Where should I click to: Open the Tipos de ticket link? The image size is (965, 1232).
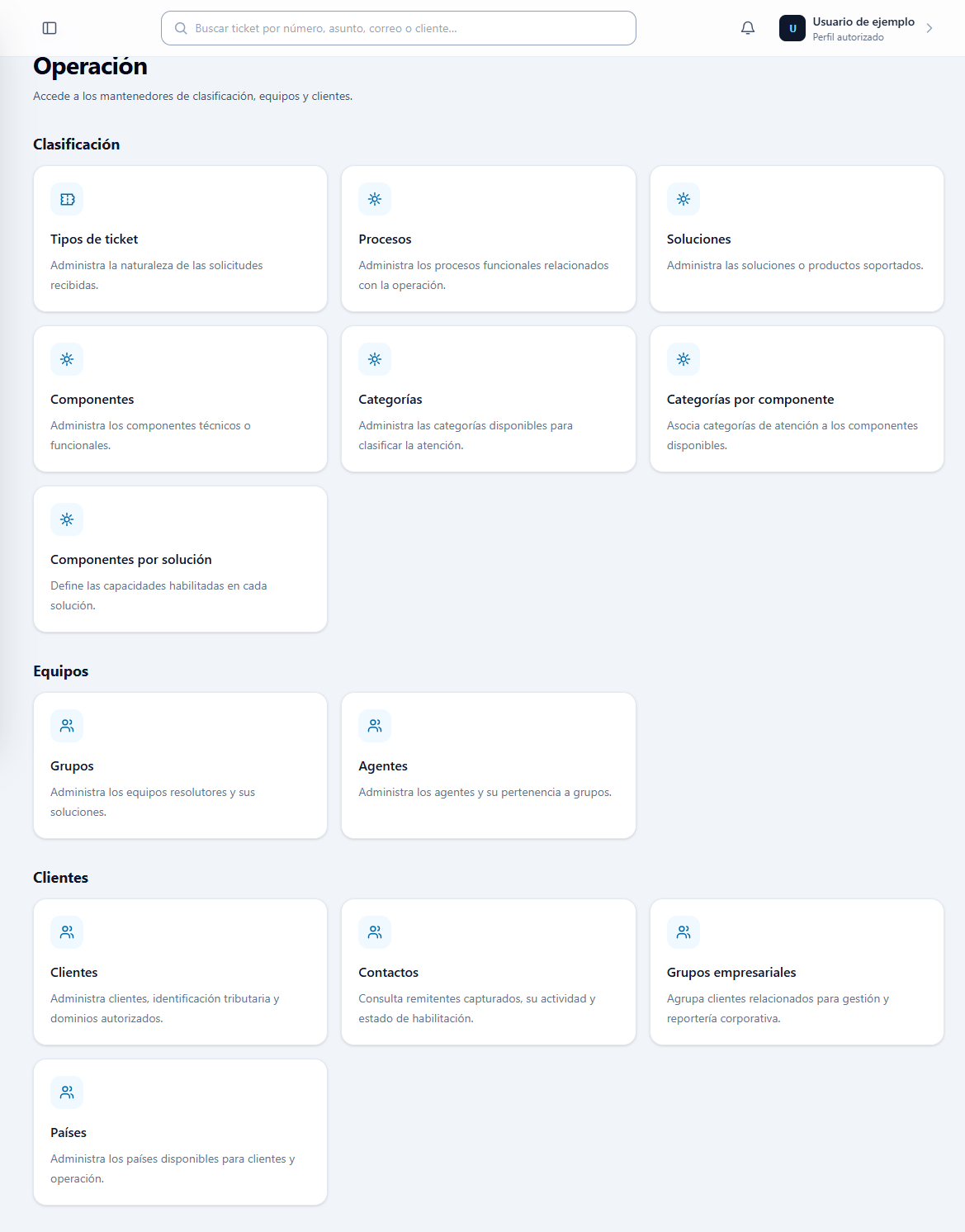pos(94,239)
